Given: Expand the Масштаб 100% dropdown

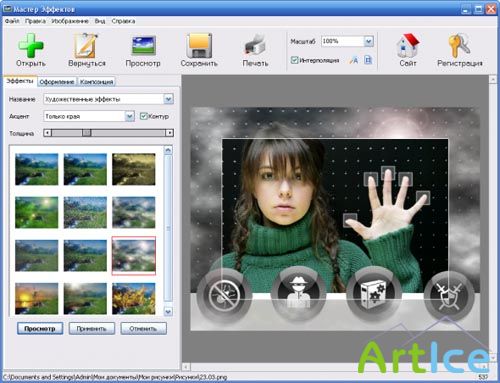Looking at the screenshot, I should [x=368, y=41].
